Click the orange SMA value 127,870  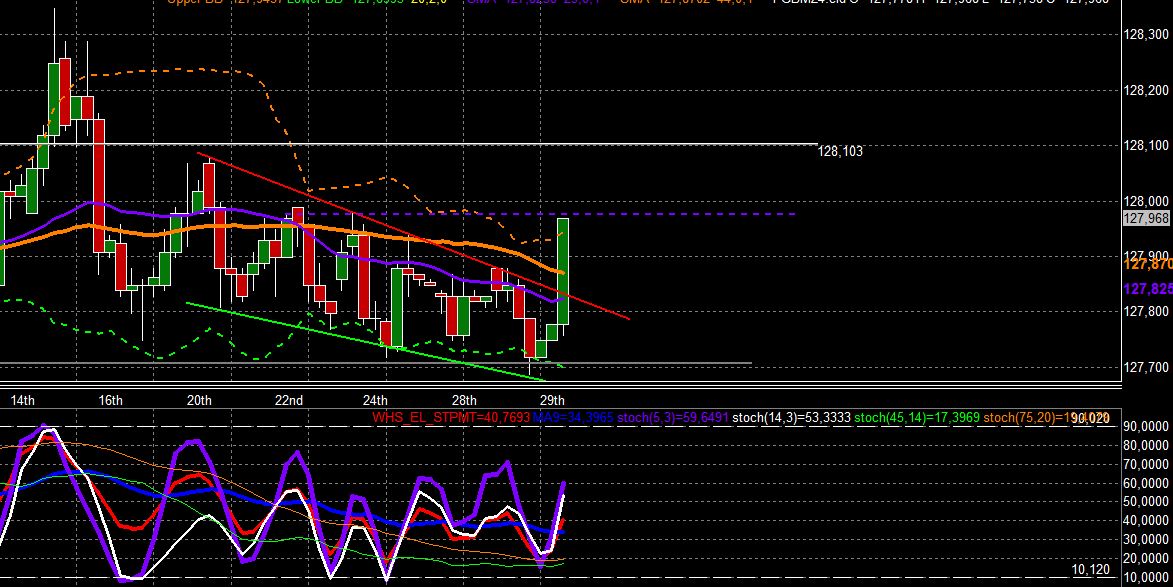coord(1148,265)
